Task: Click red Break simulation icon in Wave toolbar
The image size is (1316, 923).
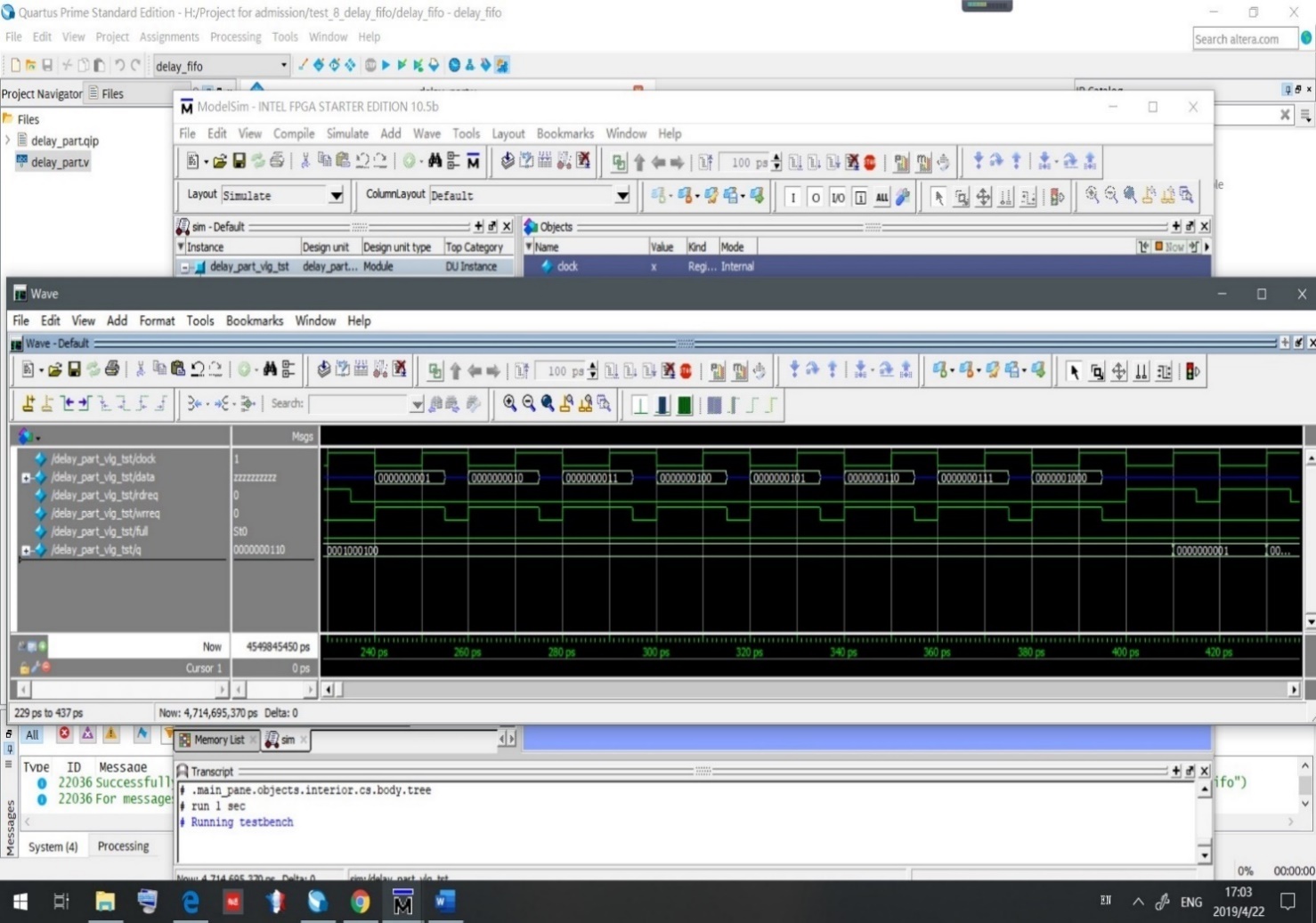Action: click(686, 370)
